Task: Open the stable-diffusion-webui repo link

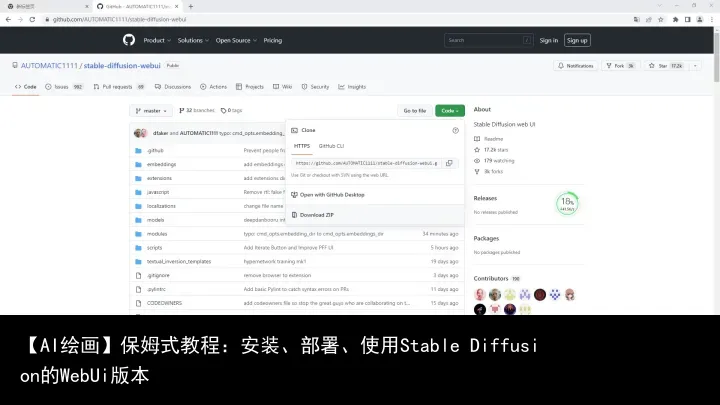Action: [x=122, y=66]
